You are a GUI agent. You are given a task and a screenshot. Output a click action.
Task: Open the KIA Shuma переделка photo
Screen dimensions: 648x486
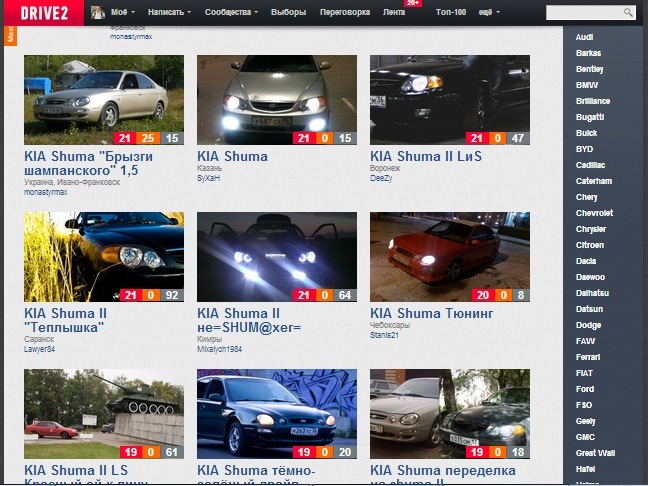[x=450, y=414]
